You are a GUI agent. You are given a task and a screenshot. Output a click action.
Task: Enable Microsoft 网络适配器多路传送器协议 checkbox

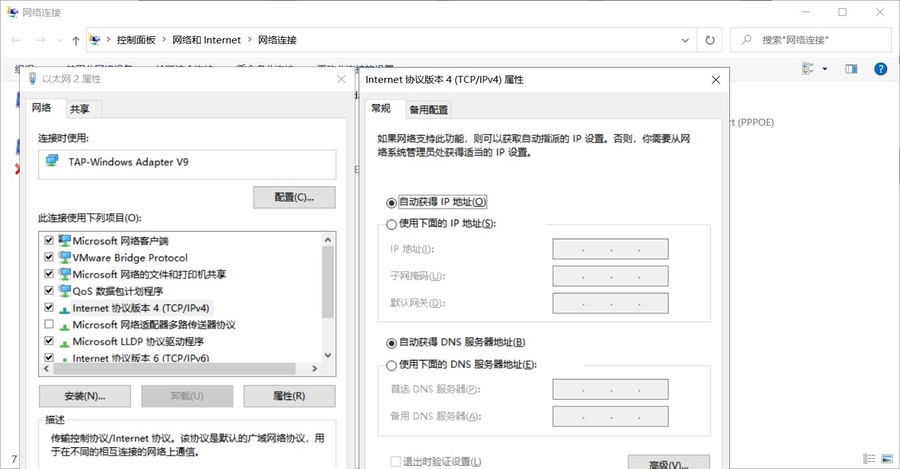point(49,325)
